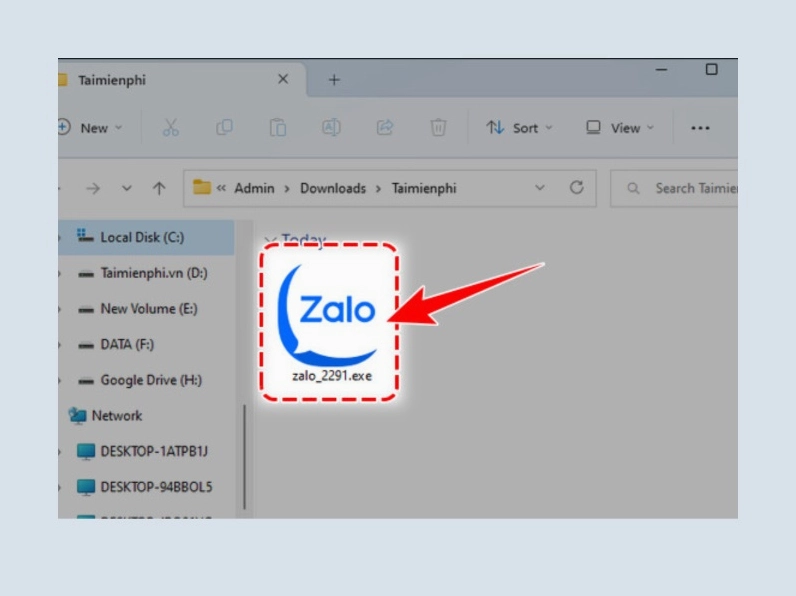Click the Delete trash icon
Screen dimensions: 796x596
[x=438, y=127]
